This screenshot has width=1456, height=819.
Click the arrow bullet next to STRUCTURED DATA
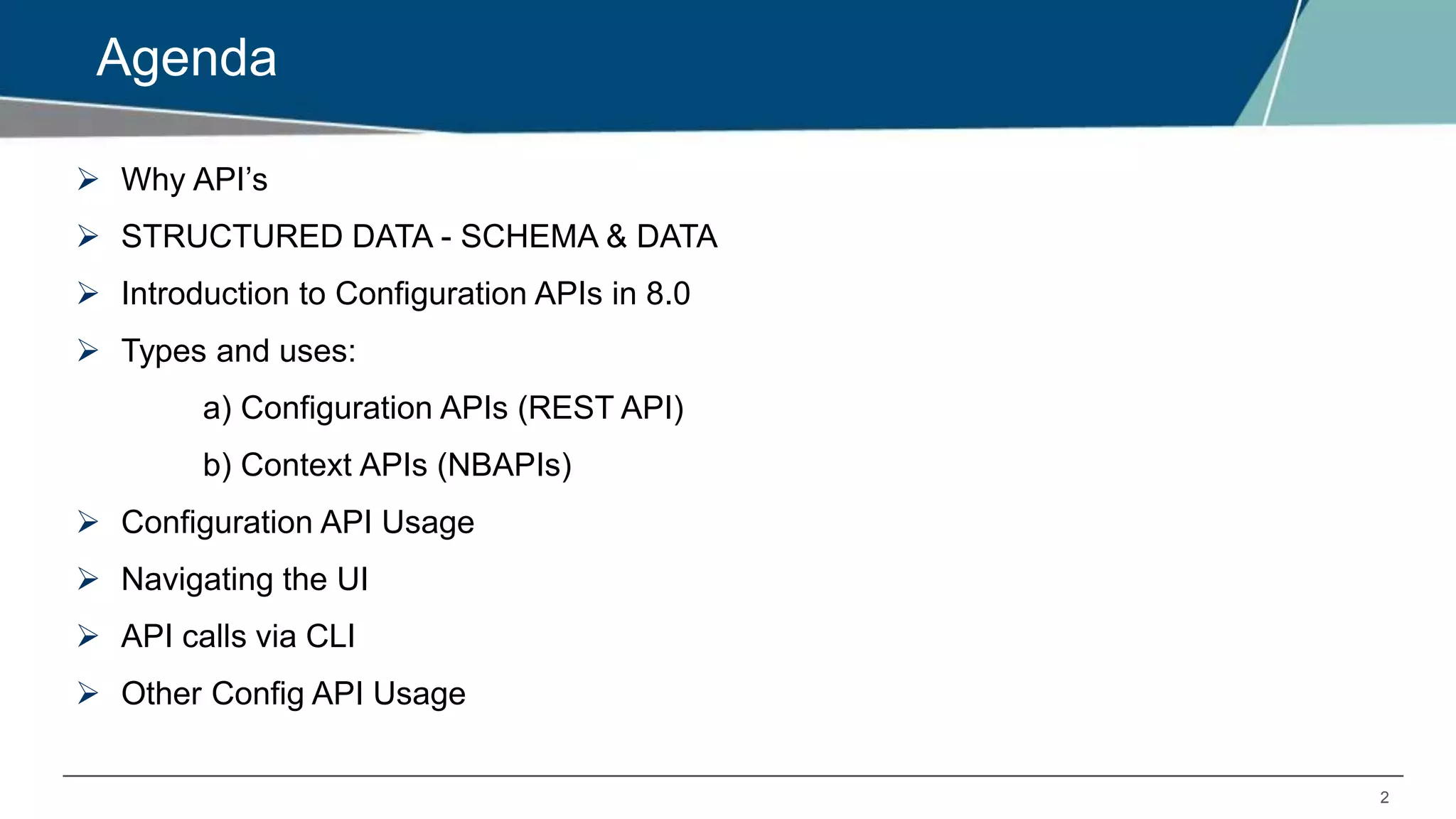pyautogui.click(x=88, y=236)
